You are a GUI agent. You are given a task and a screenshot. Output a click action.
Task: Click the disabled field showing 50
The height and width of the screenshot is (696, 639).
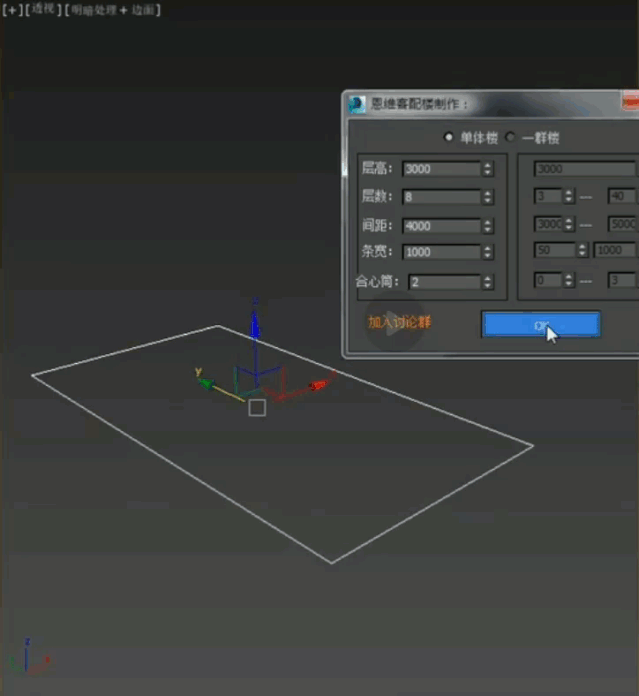click(x=555, y=250)
